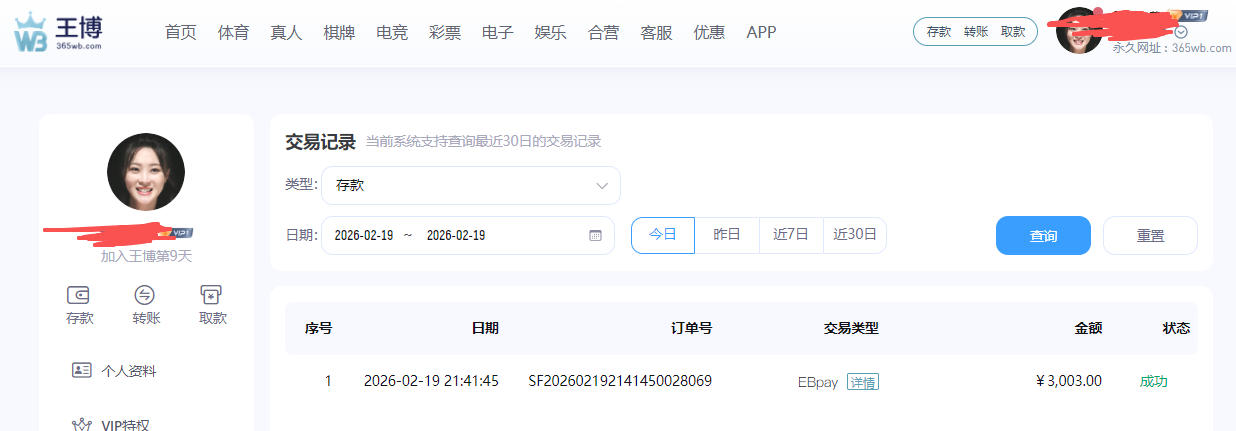Select the 近7日 date range option

pos(791,235)
